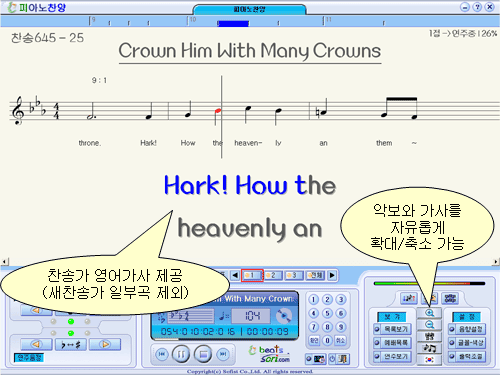This screenshot has width=500, height=375.
Task: Click scroll right arrow on score scrollbar
Action: (496, 262)
